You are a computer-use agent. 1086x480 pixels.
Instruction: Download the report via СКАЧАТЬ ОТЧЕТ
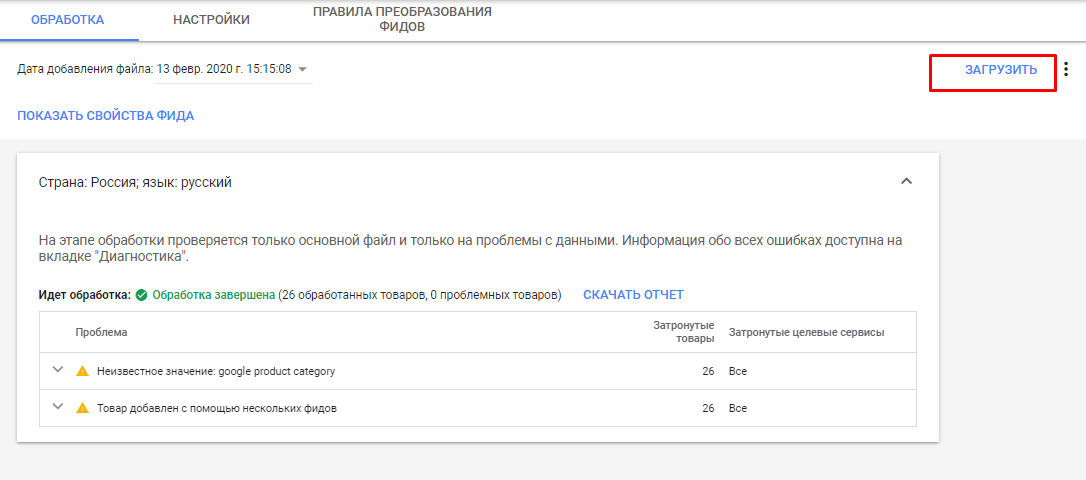click(633, 295)
